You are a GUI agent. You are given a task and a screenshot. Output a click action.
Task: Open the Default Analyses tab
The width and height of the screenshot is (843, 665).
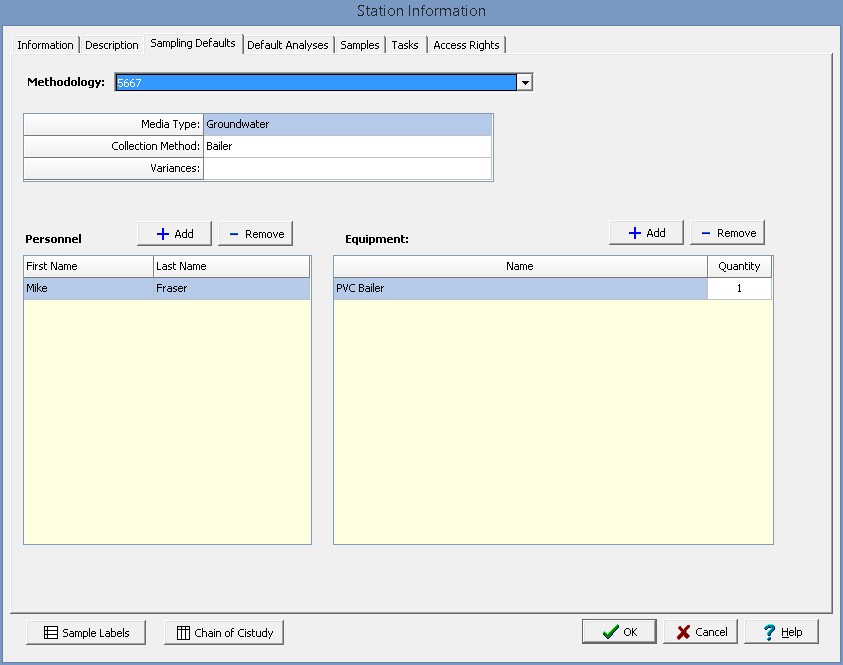[x=287, y=45]
